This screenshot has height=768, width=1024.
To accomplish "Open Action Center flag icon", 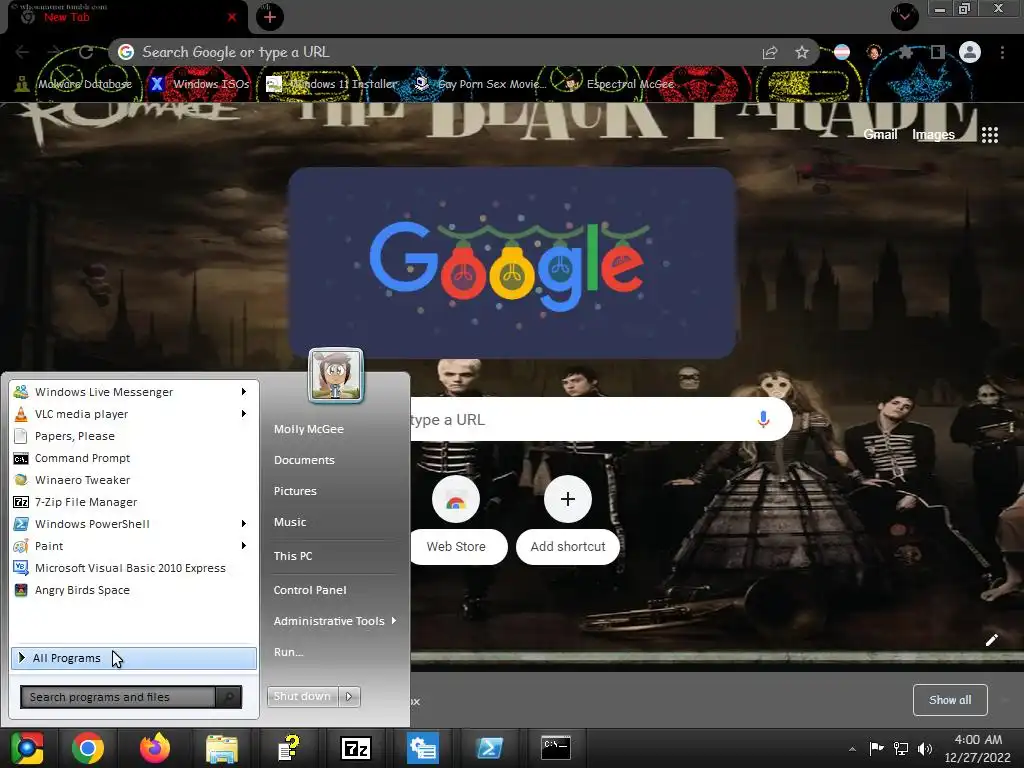I will [876, 748].
